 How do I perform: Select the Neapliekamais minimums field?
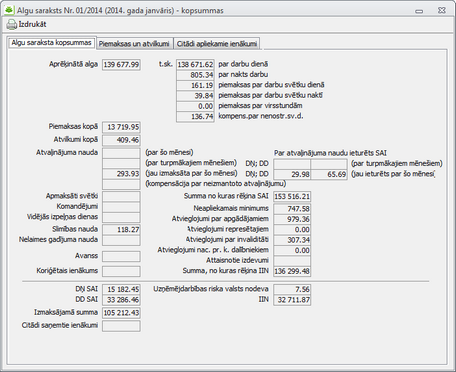(292, 209)
